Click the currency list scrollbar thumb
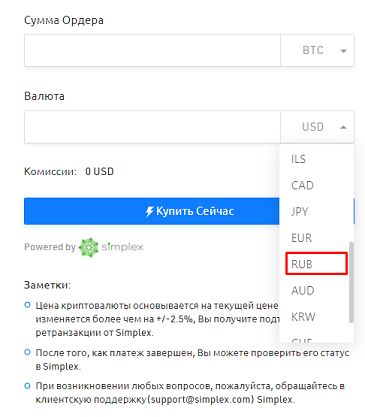The width and height of the screenshot is (365, 417). click(x=351, y=282)
